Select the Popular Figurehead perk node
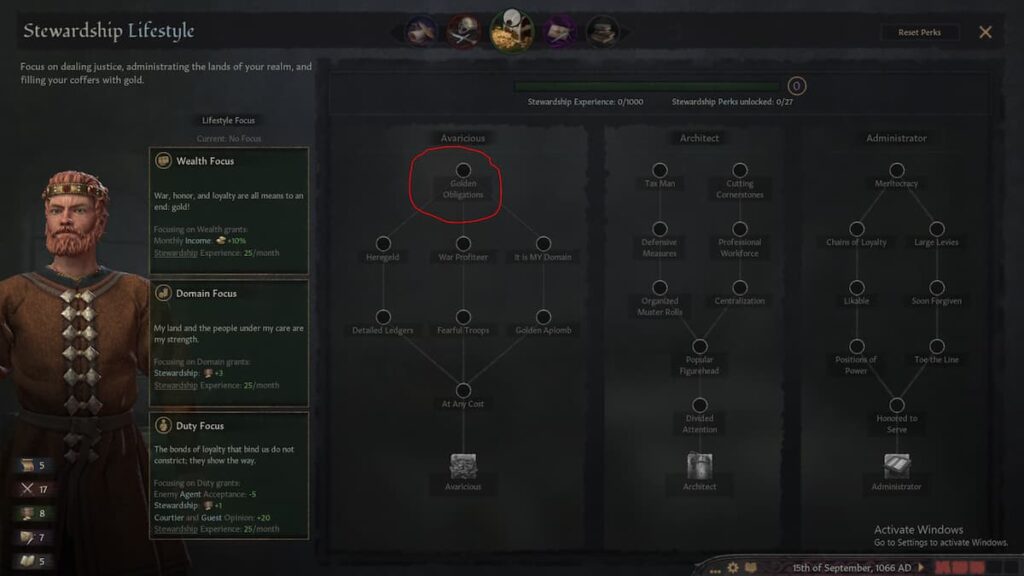This screenshot has height=576, width=1024. pyautogui.click(x=699, y=346)
